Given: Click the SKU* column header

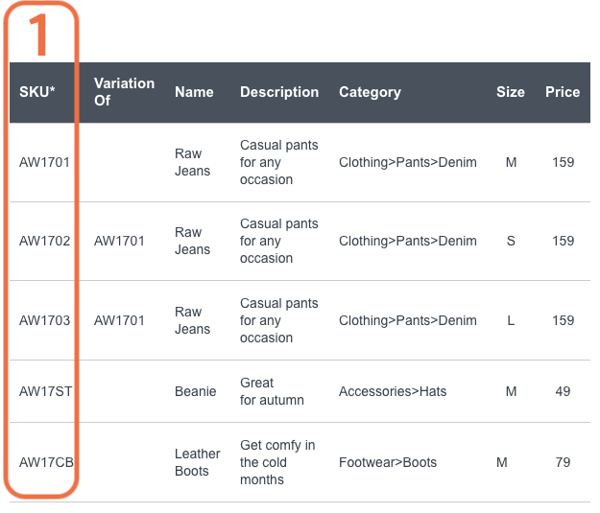Looking at the screenshot, I should click(37, 92).
